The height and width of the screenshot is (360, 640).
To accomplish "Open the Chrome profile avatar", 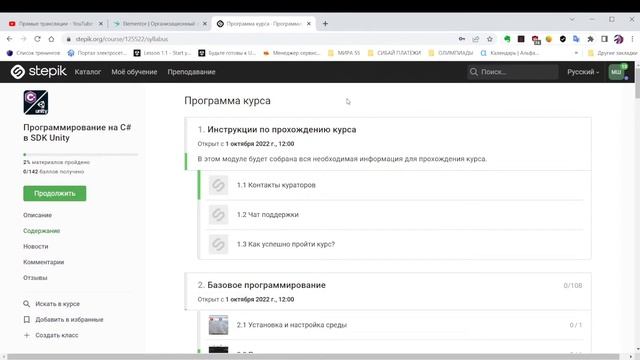I will 618,39.
